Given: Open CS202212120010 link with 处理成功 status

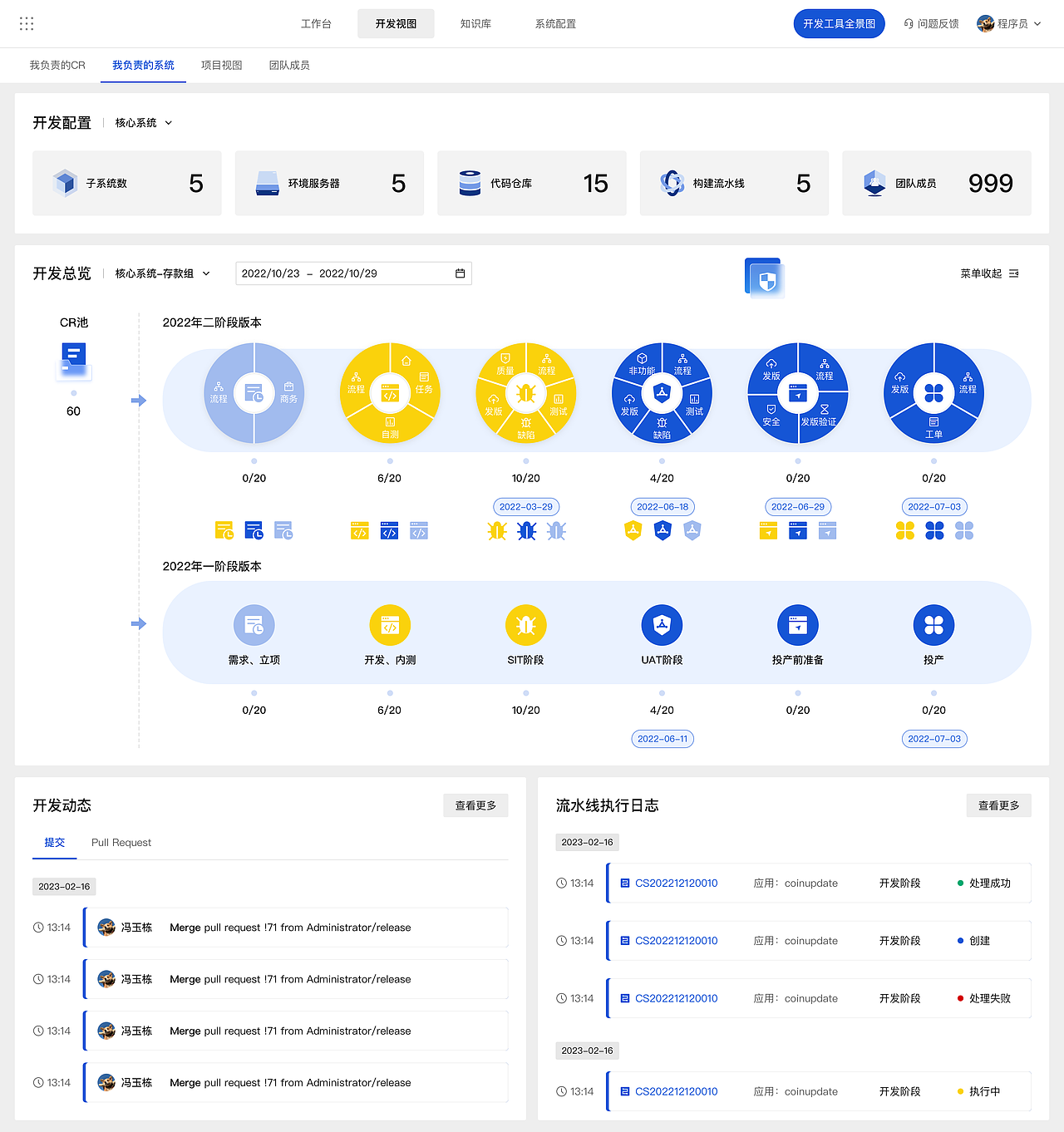Looking at the screenshot, I should (x=676, y=883).
